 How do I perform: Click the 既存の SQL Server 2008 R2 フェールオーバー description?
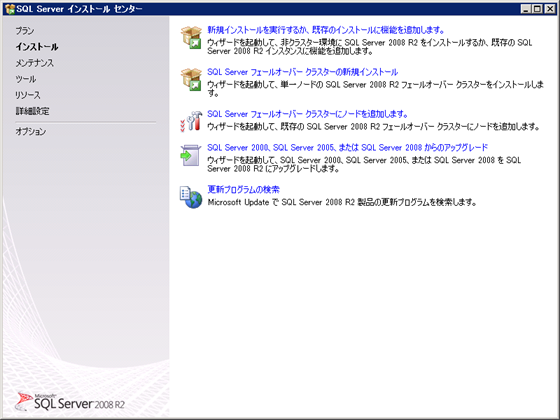(373, 127)
